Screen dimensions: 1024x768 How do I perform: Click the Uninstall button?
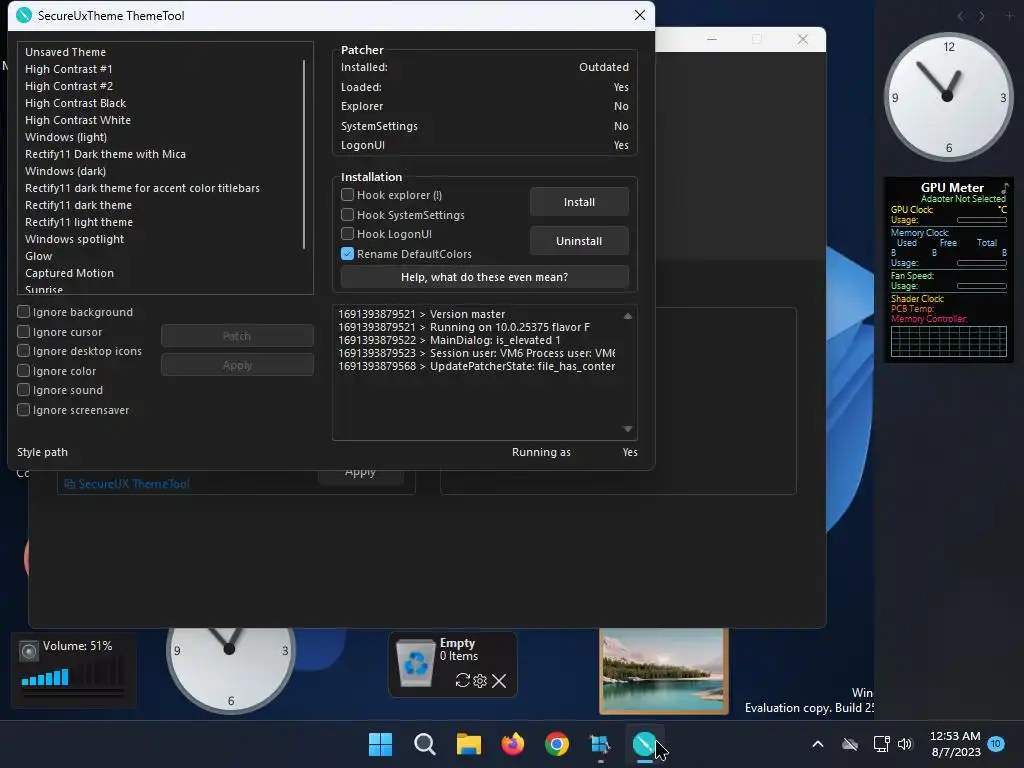point(579,241)
